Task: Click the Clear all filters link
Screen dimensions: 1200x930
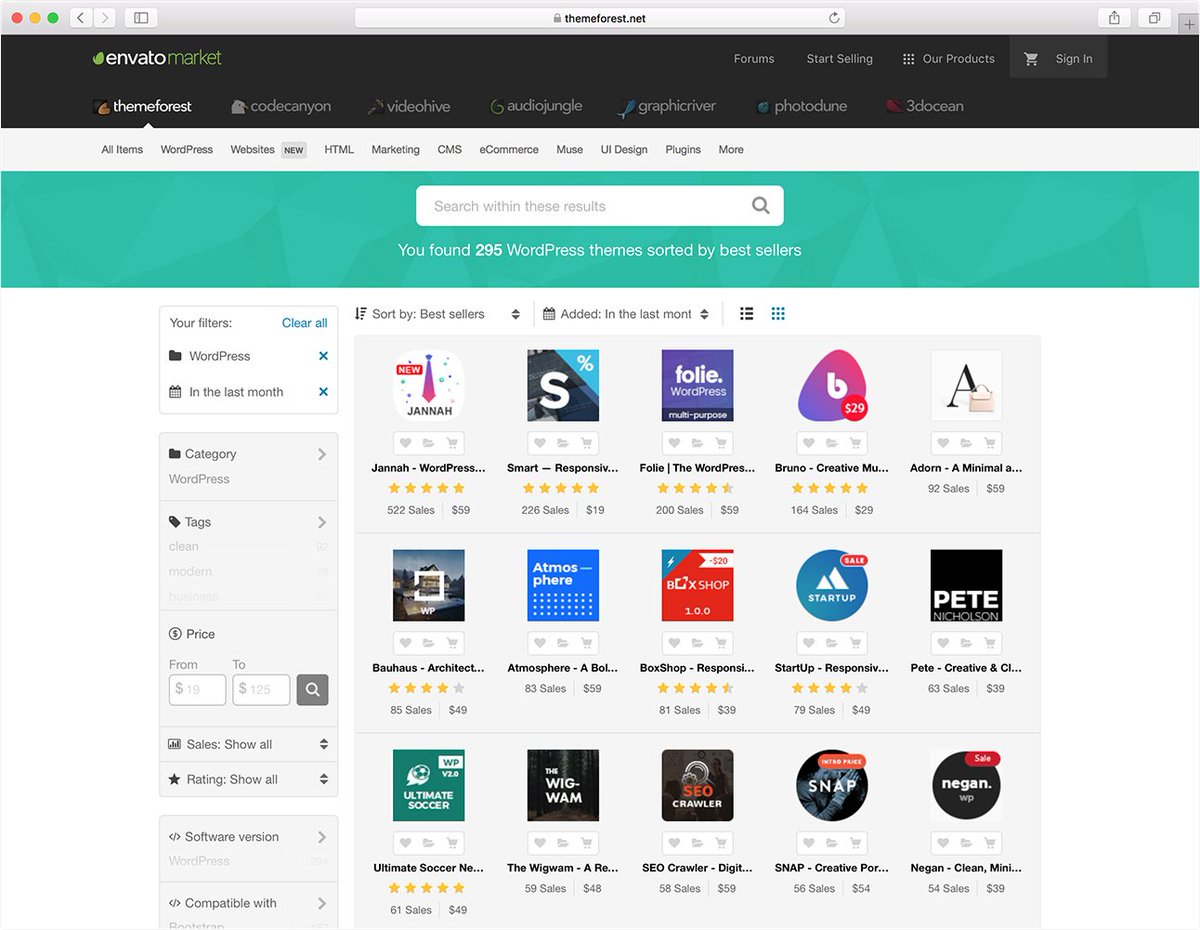Action: pos(305,323)
